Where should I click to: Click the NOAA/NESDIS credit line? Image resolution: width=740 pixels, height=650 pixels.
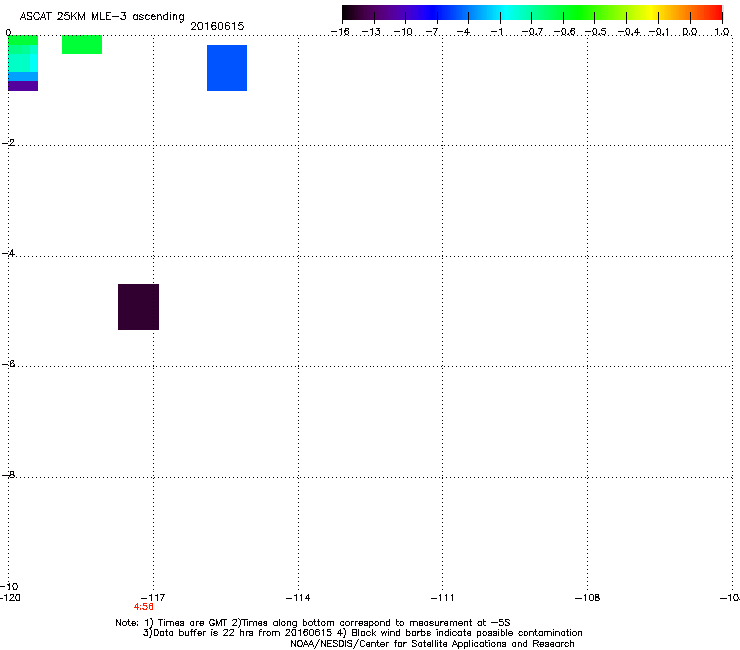[432, 644]
